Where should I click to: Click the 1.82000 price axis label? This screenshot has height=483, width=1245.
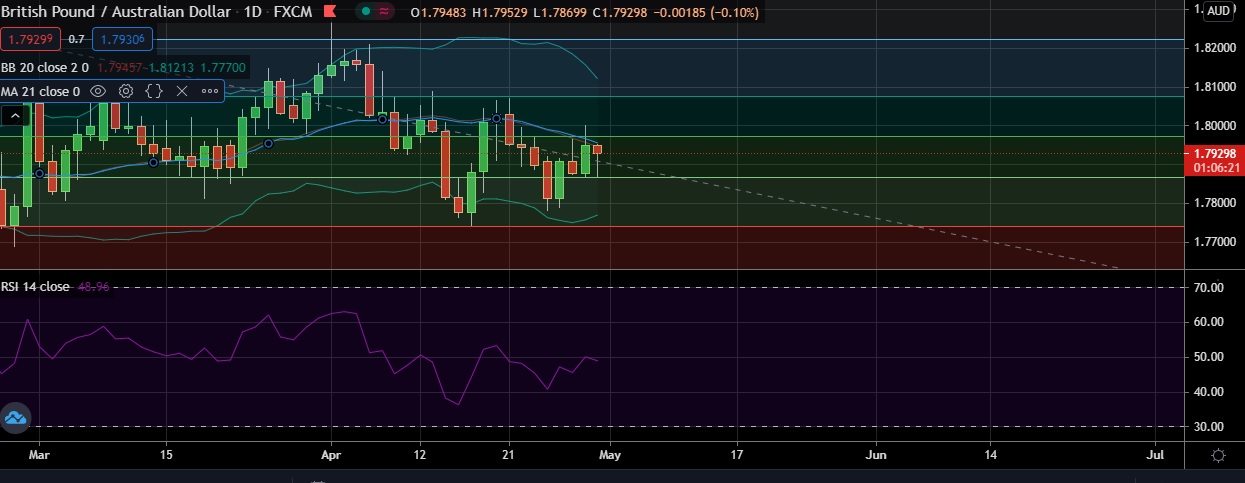point(1214,48)
